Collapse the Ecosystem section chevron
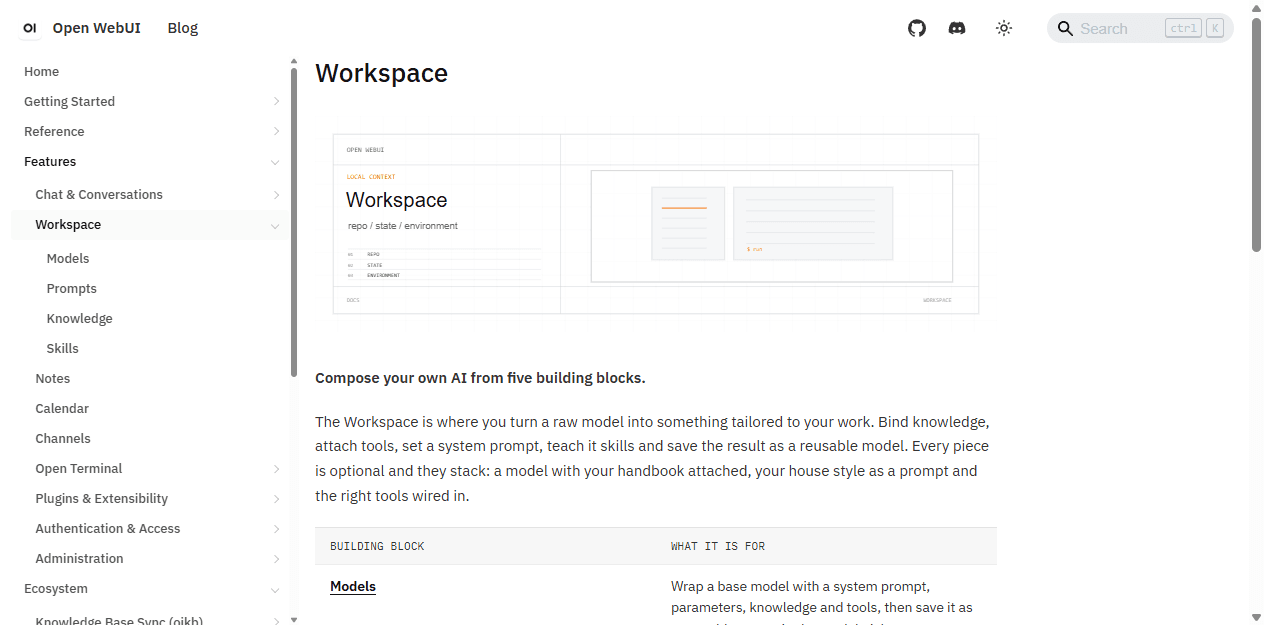The width and height of the screenshot is (1264, 625). point(275,589)
